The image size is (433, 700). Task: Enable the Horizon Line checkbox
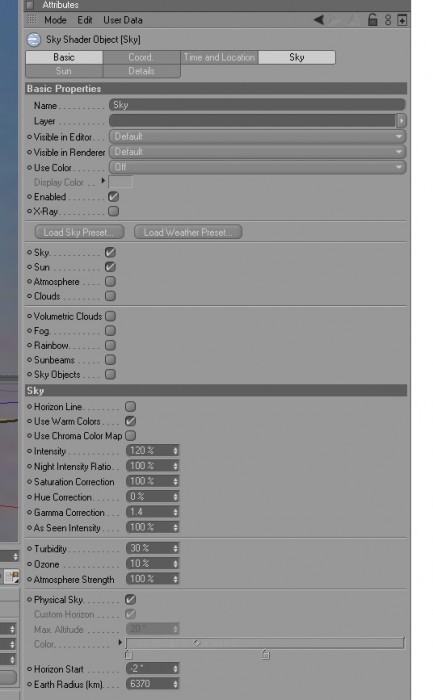(130, 407)
